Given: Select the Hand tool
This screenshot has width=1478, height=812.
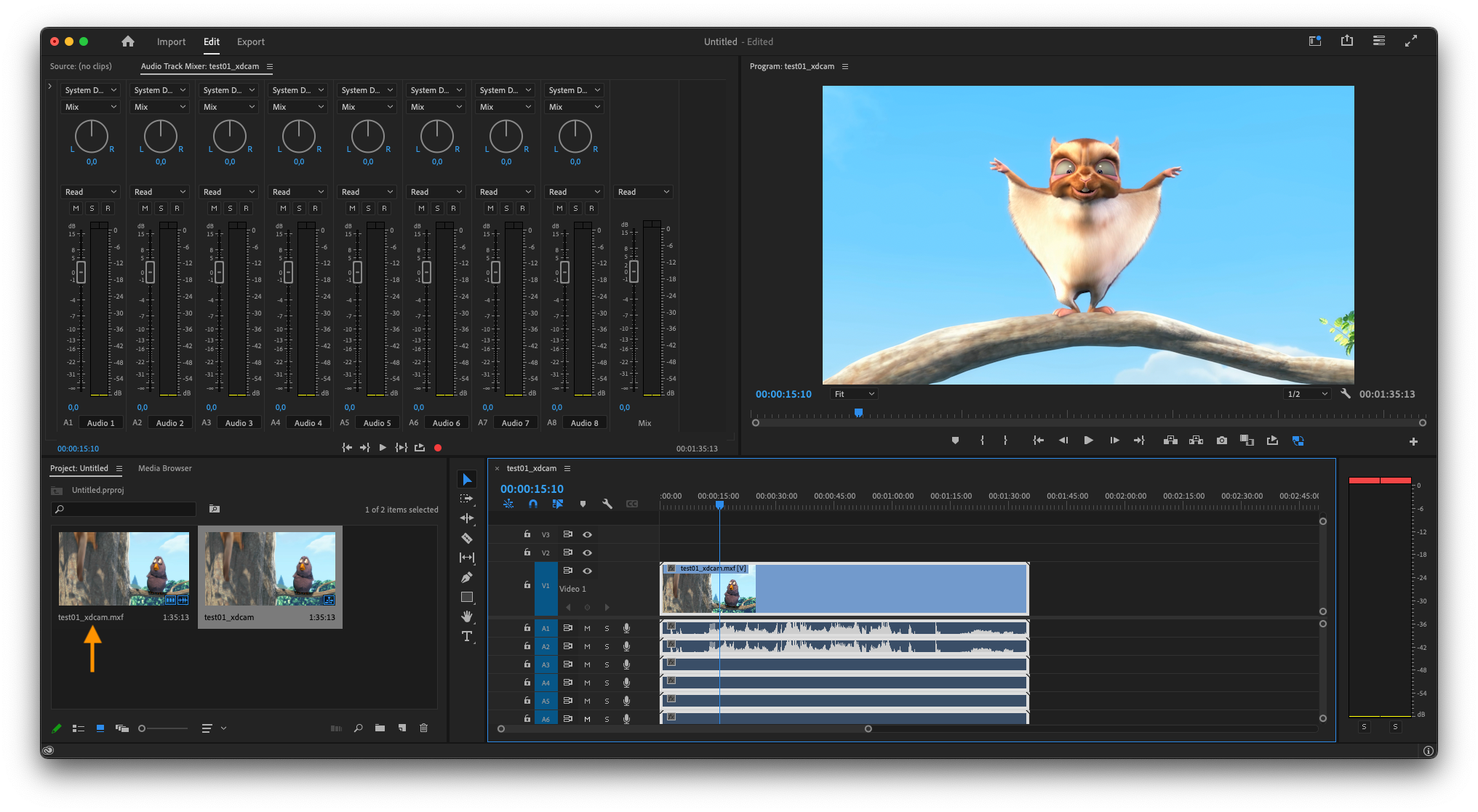Looking at the screenshot, I should 467,616.
